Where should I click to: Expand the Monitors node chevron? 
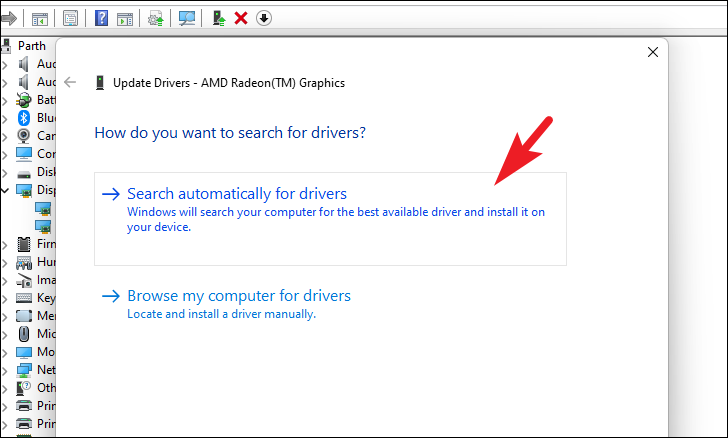click(x=5, y=353)
